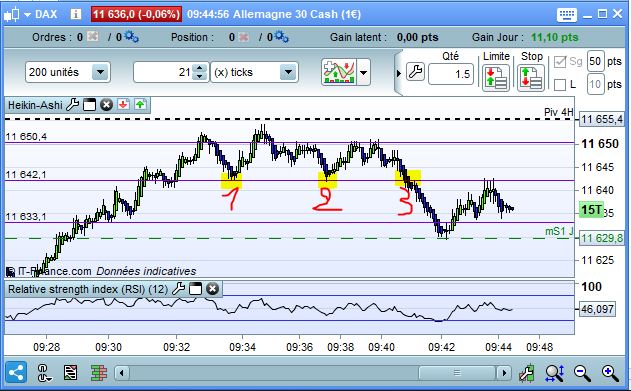Click the 11 633,1 horizontal line label
The image size is (631, 391).
click(x=26, y=217)
